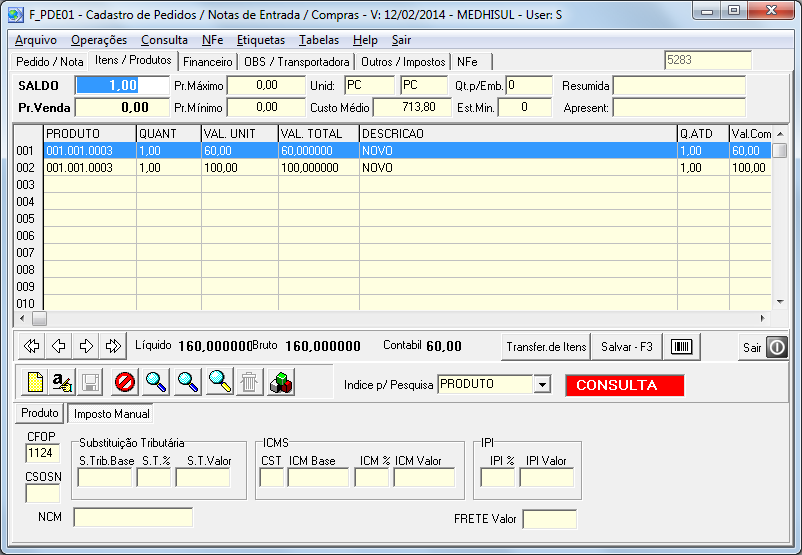Click the Pr.Máximo field
Screen dimensions: 802x555
(266, 85)
